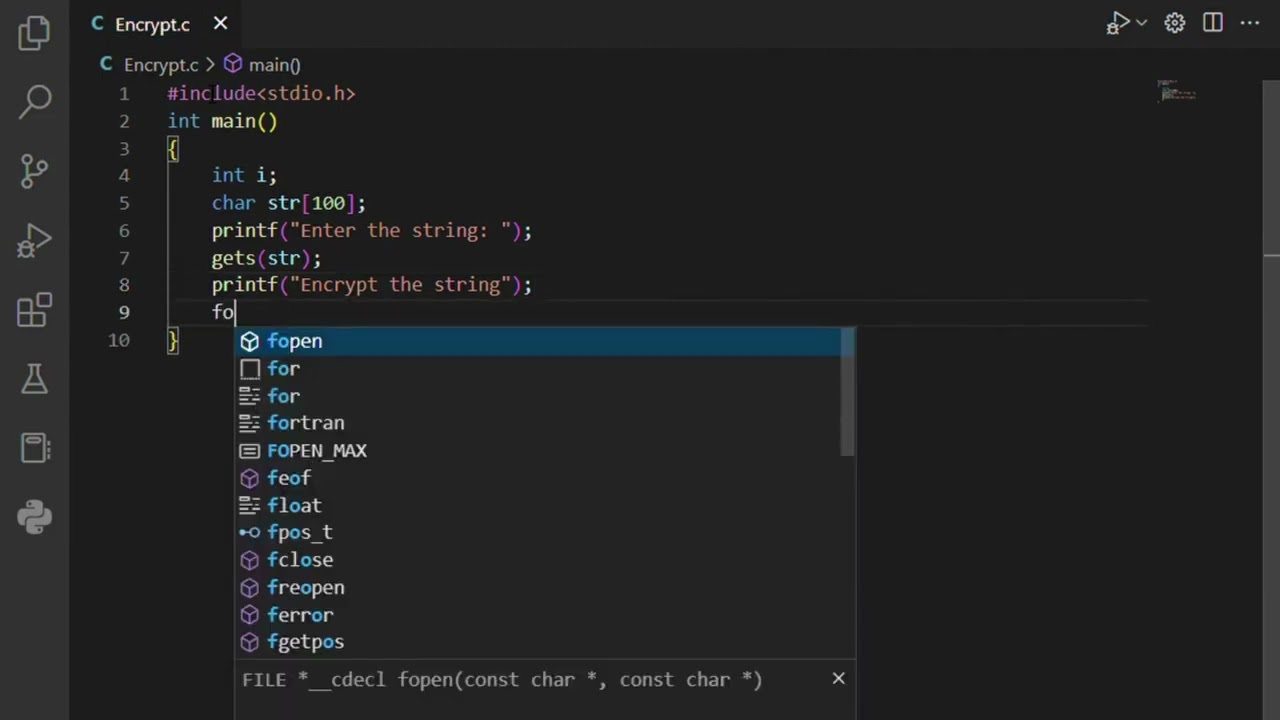
Task: Choose the ferror suggestion
Action: tap(545, 615)
